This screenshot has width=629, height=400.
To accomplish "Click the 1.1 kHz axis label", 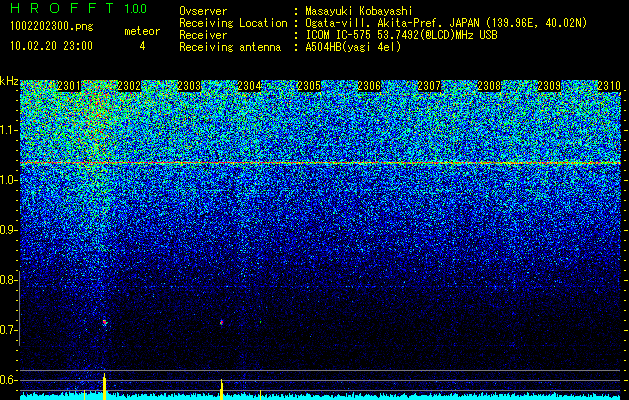I will click(x=9, y=130).
